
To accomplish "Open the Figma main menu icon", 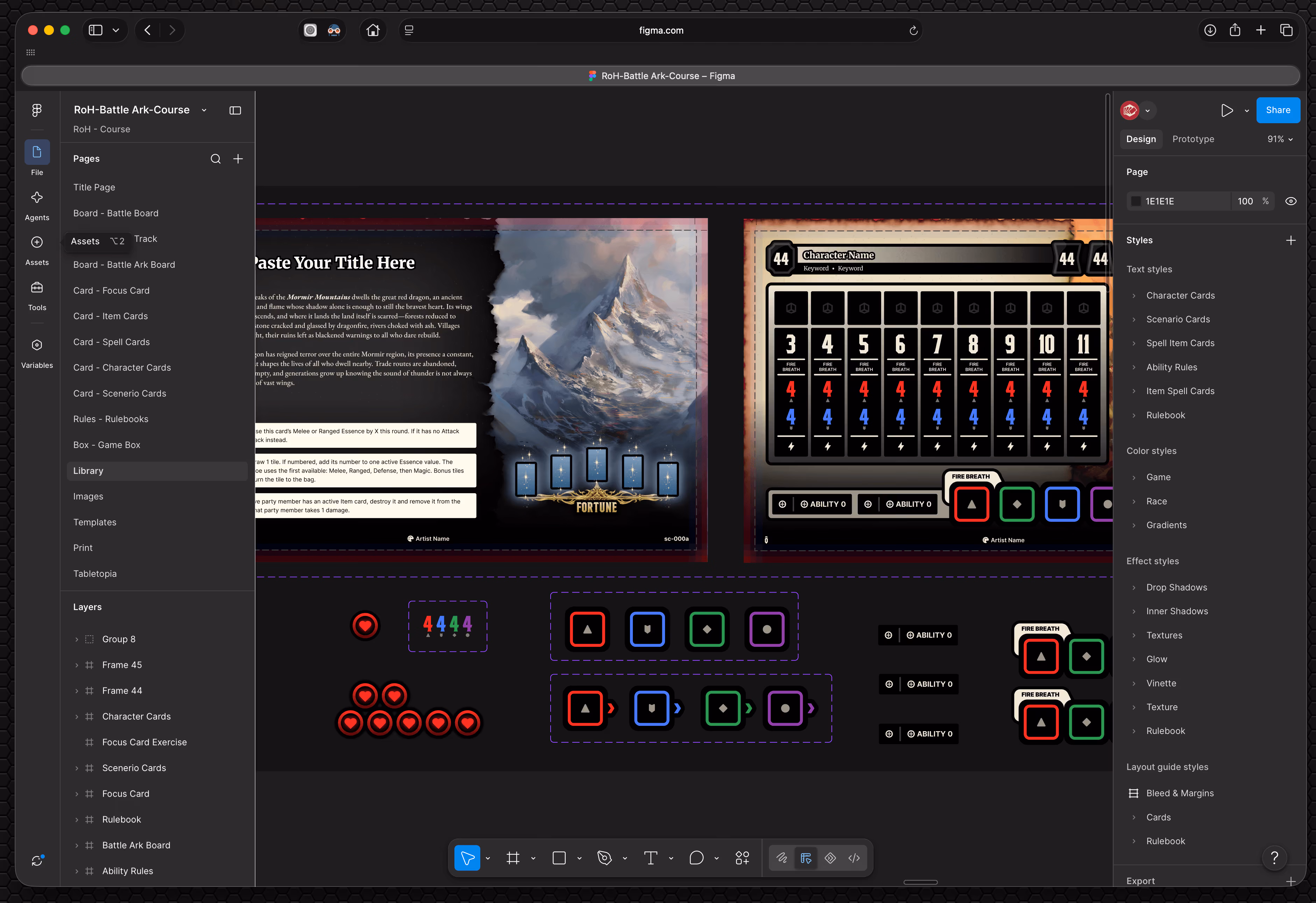I will point(37,110).
